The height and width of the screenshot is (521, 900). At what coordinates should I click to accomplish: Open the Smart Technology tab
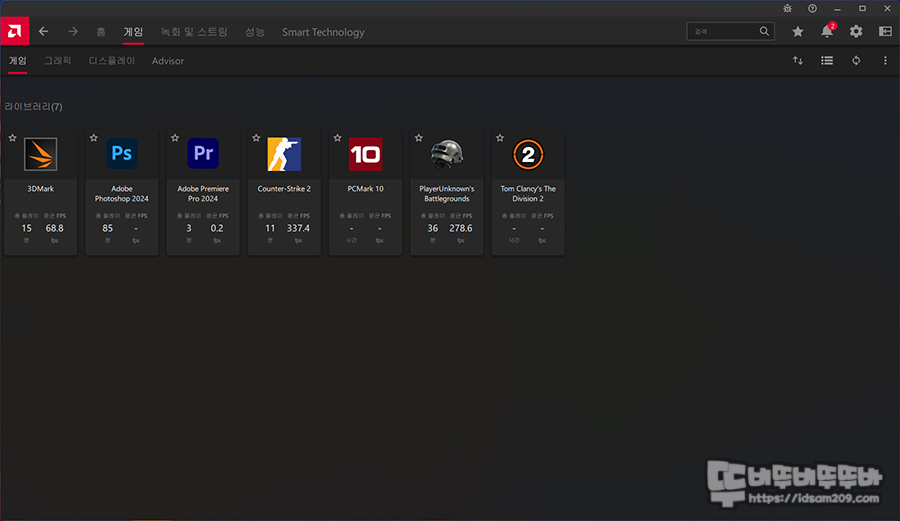pos(323,32)
